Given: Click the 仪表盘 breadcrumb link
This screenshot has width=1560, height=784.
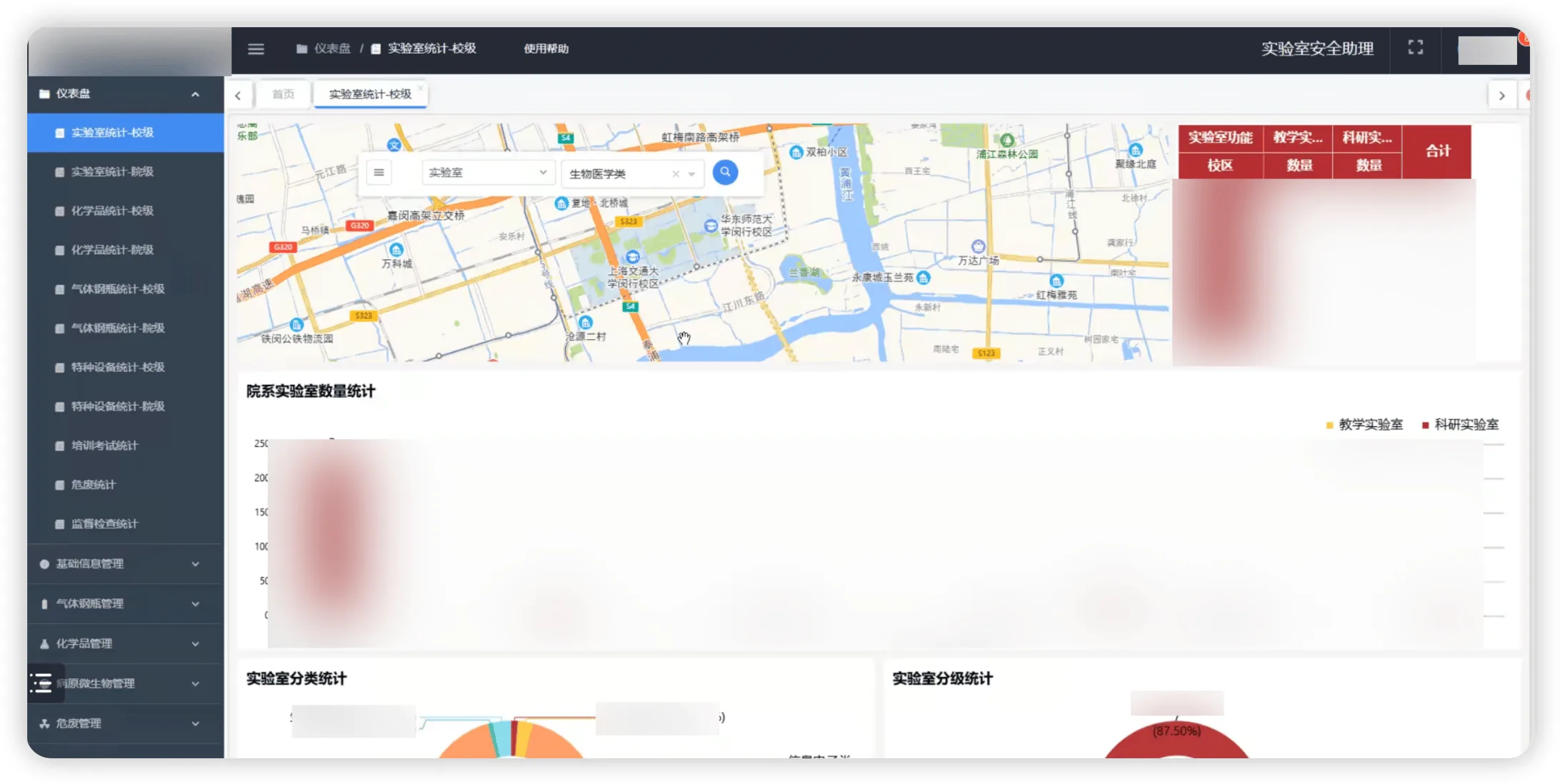Looking at the screenshot, I should 332,49.
